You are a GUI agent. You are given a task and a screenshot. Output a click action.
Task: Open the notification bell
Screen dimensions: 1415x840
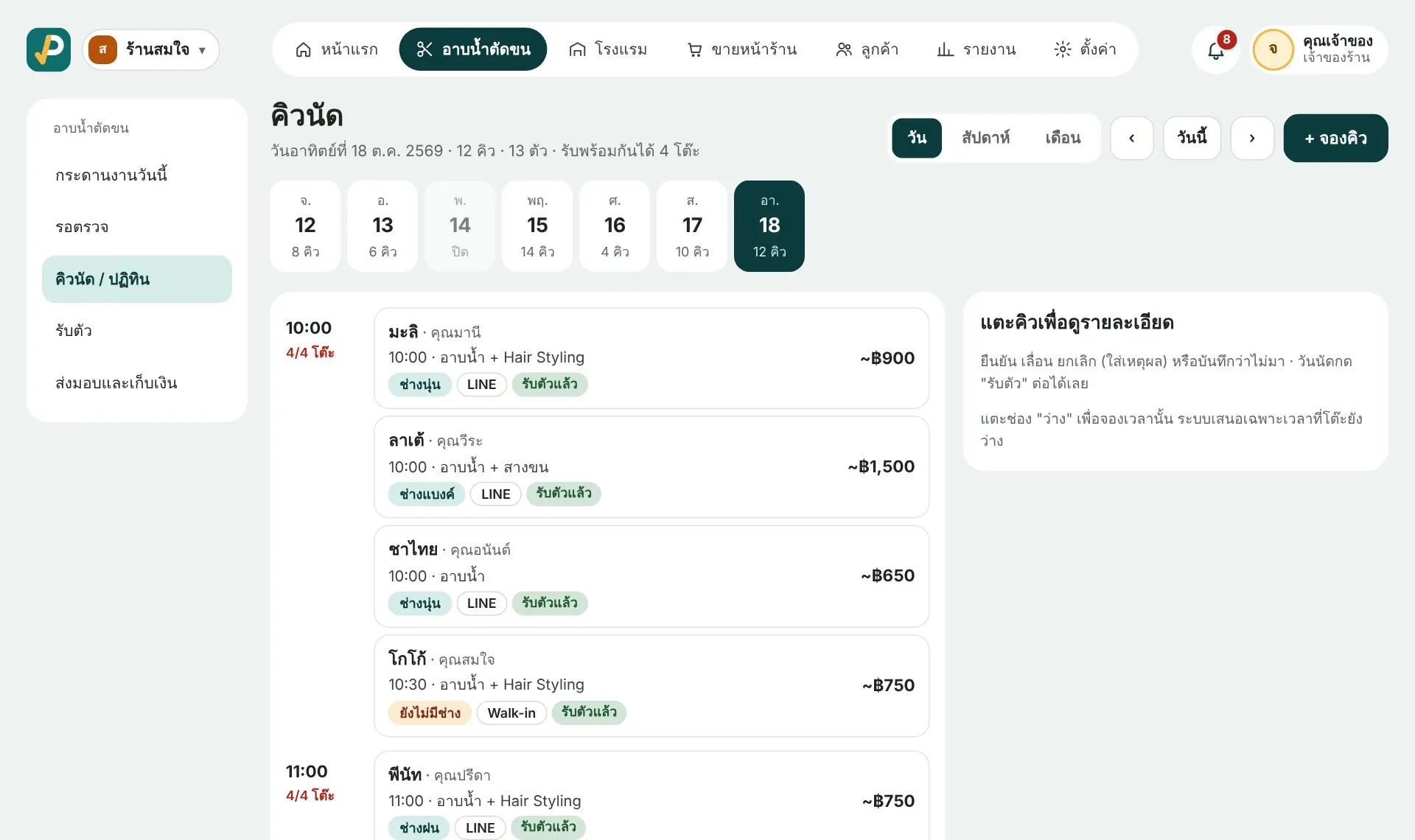coord(1216,50)
